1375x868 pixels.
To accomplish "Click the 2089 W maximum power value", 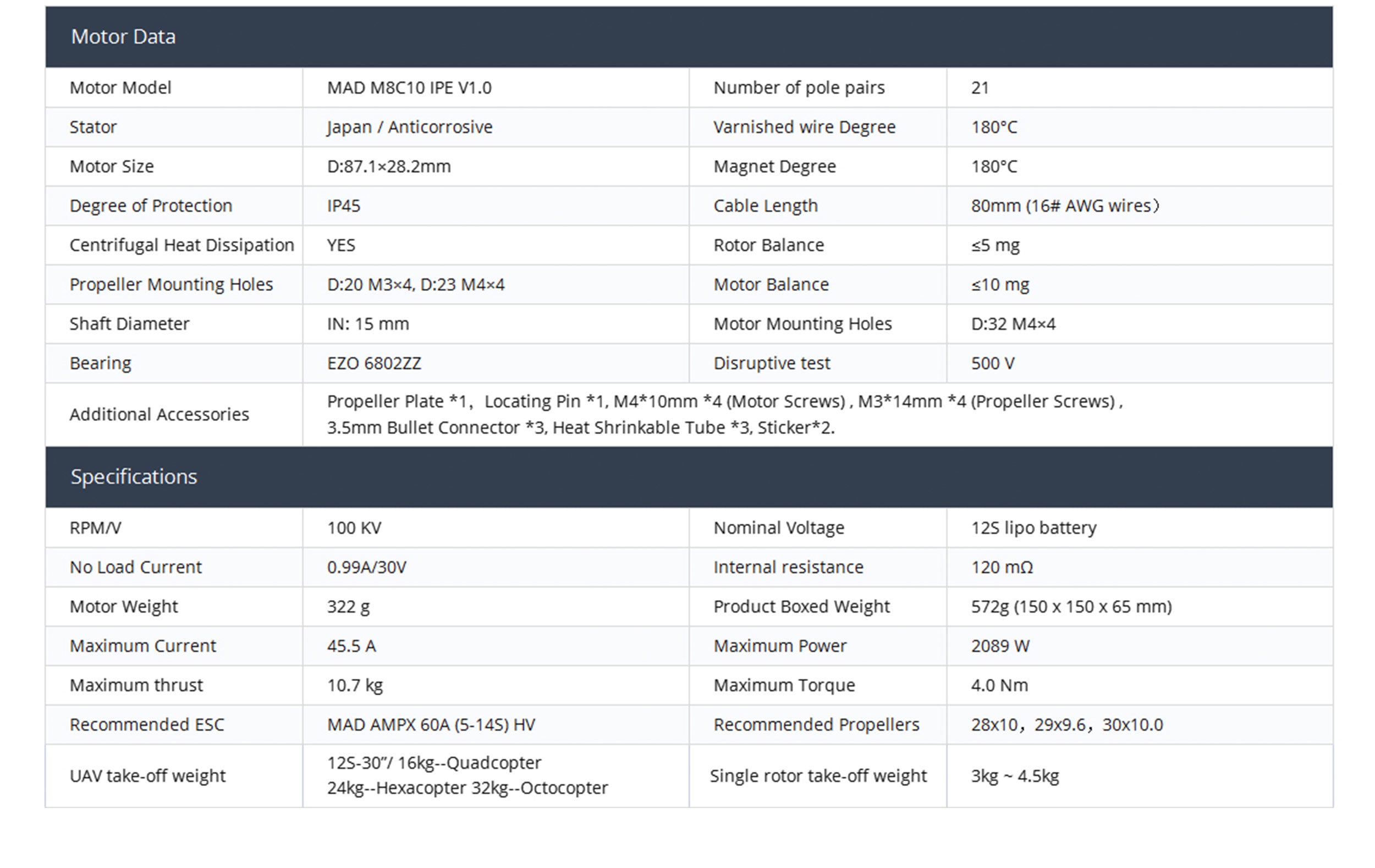I will point(1000,646).
